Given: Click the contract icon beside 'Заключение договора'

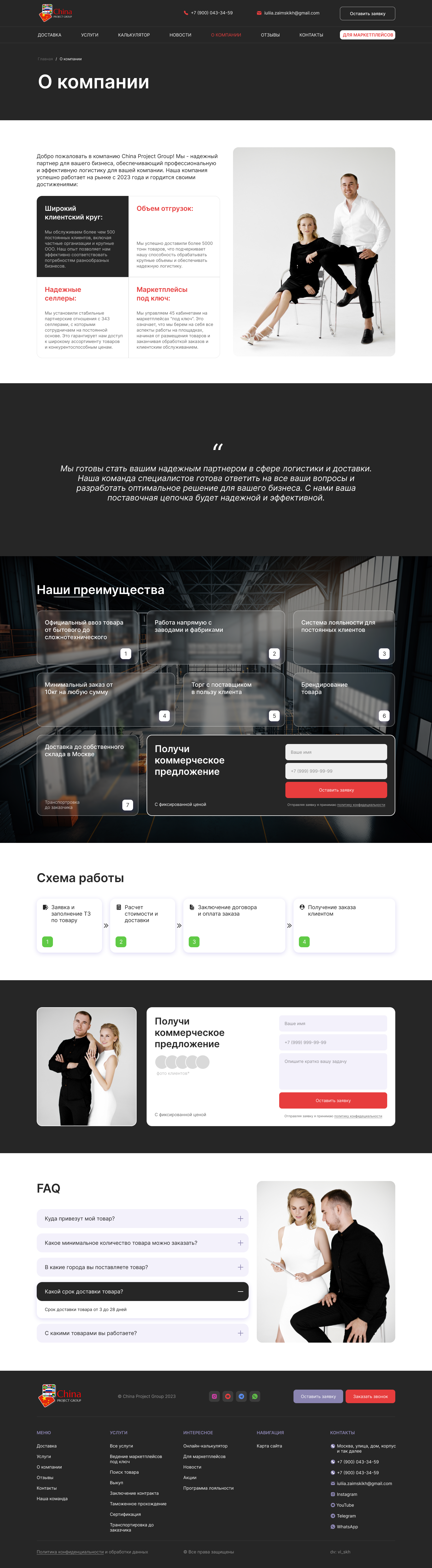Looking at the screenshot, I should 192,907.
